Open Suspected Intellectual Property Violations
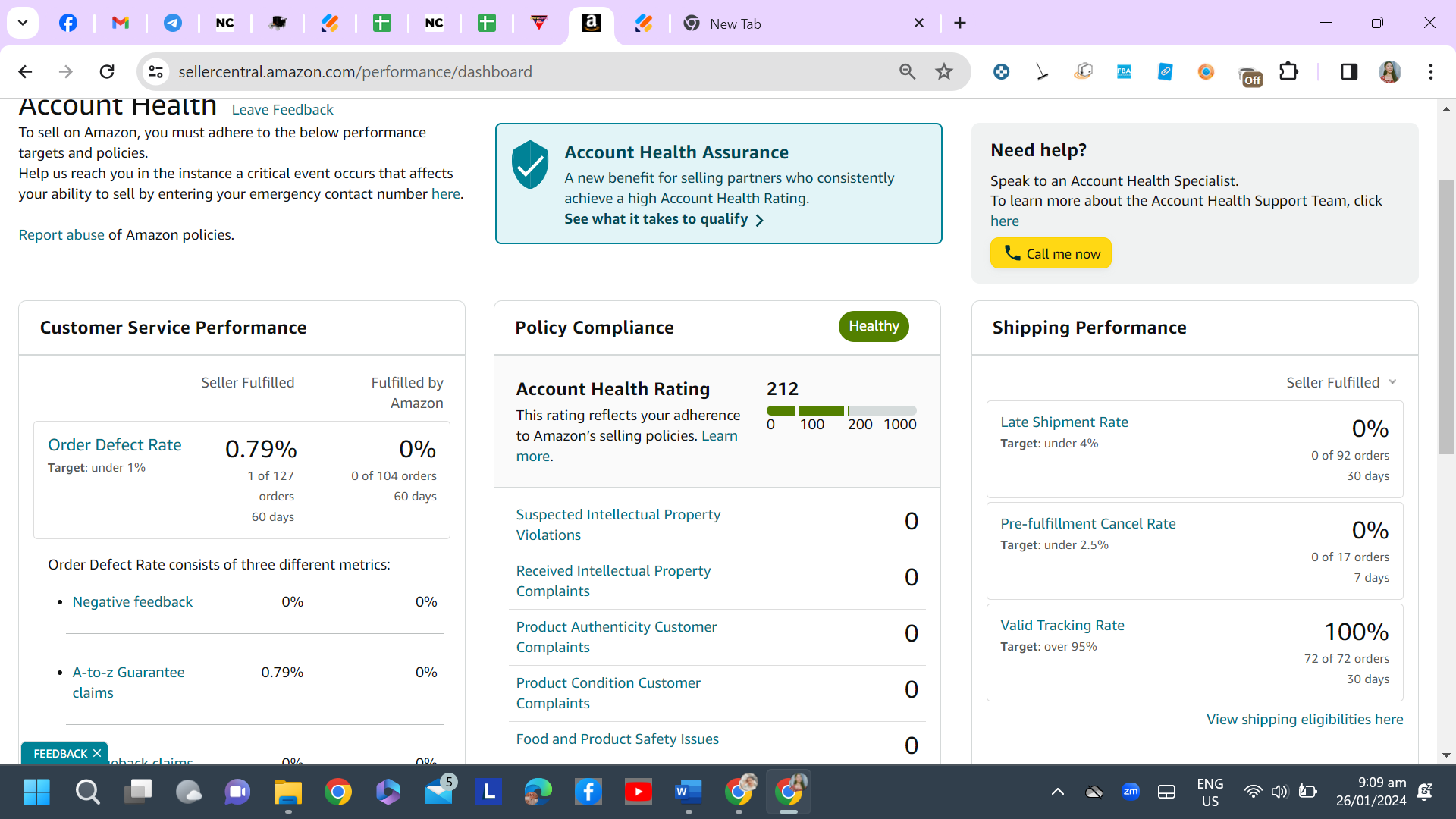The image size is (1456, 819). pyautogui.click(x=618, y=525)
